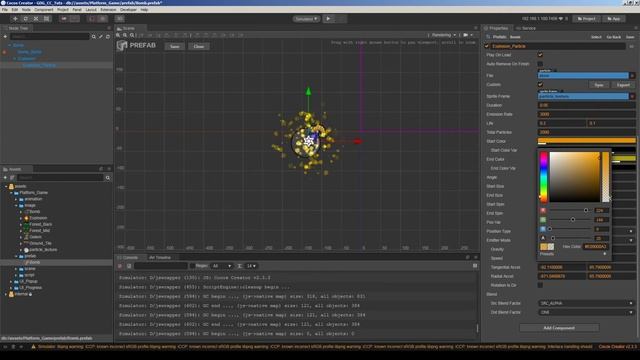Expand the UI_Progress folder in Assets tree
Image resolution: width=640 pixels, height=360 pixels.
coord(11,288)
